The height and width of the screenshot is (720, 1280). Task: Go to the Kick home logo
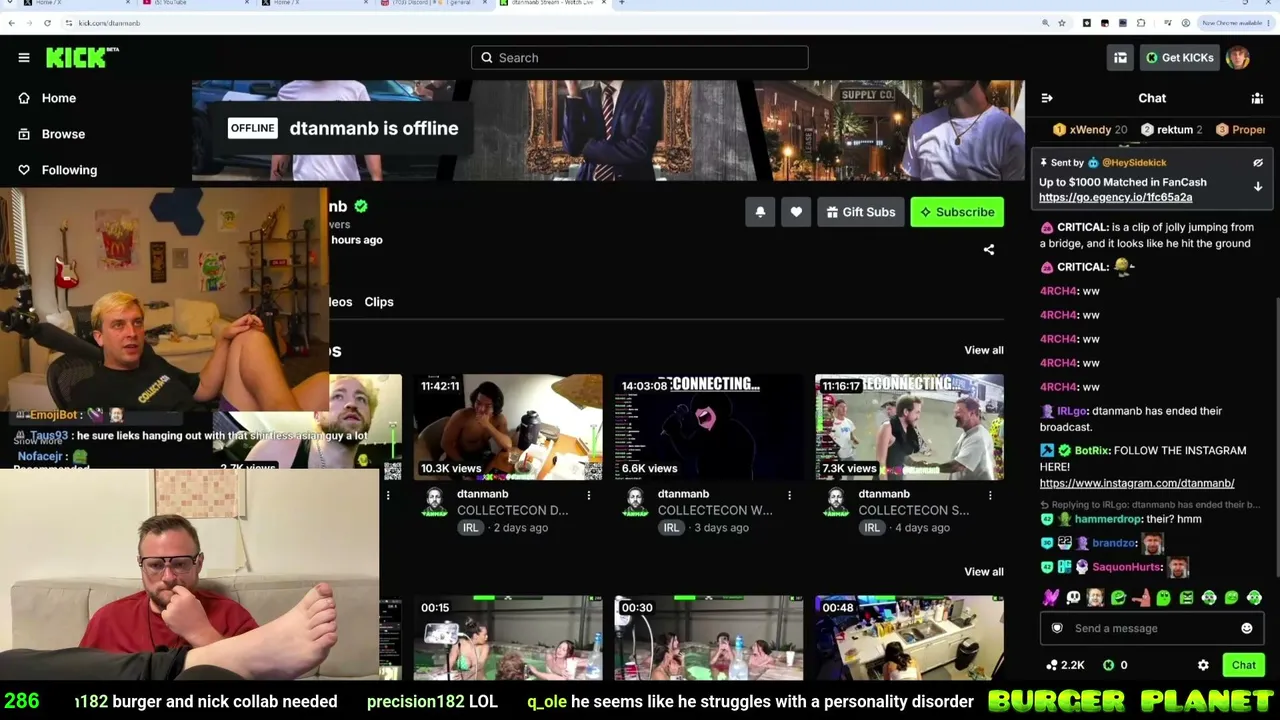(x=82, y=58)
